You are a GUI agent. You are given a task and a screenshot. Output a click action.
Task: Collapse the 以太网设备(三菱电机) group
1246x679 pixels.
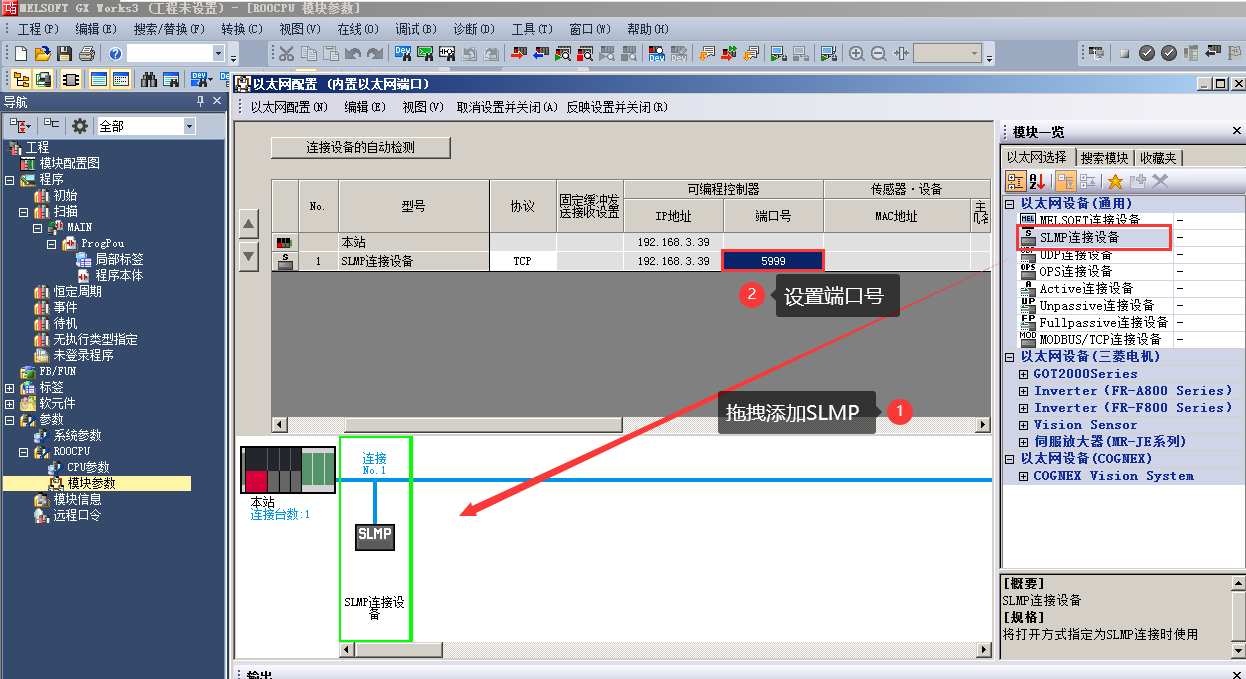(x=1009, y=357)
